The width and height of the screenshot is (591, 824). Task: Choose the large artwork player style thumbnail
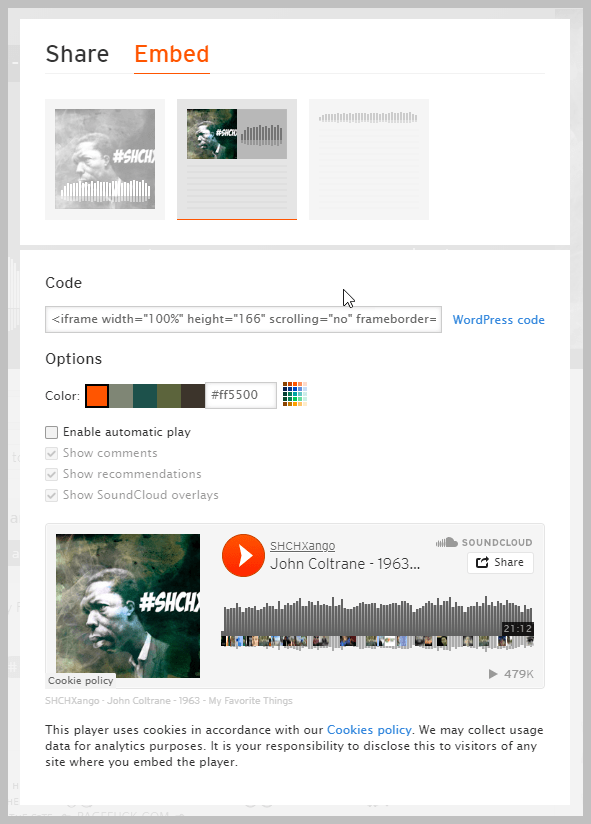point(105,159)
